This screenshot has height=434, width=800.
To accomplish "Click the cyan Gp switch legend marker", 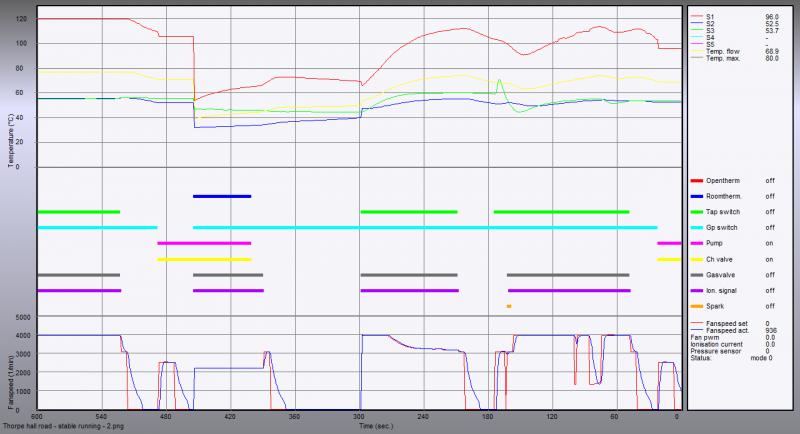I will click(695, 228).
